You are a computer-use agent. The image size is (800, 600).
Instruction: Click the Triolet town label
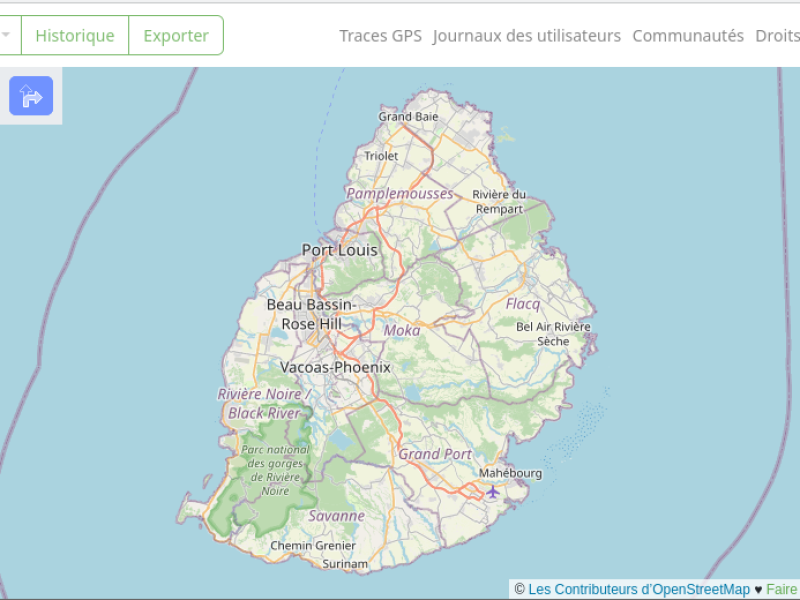pos(381,156)
